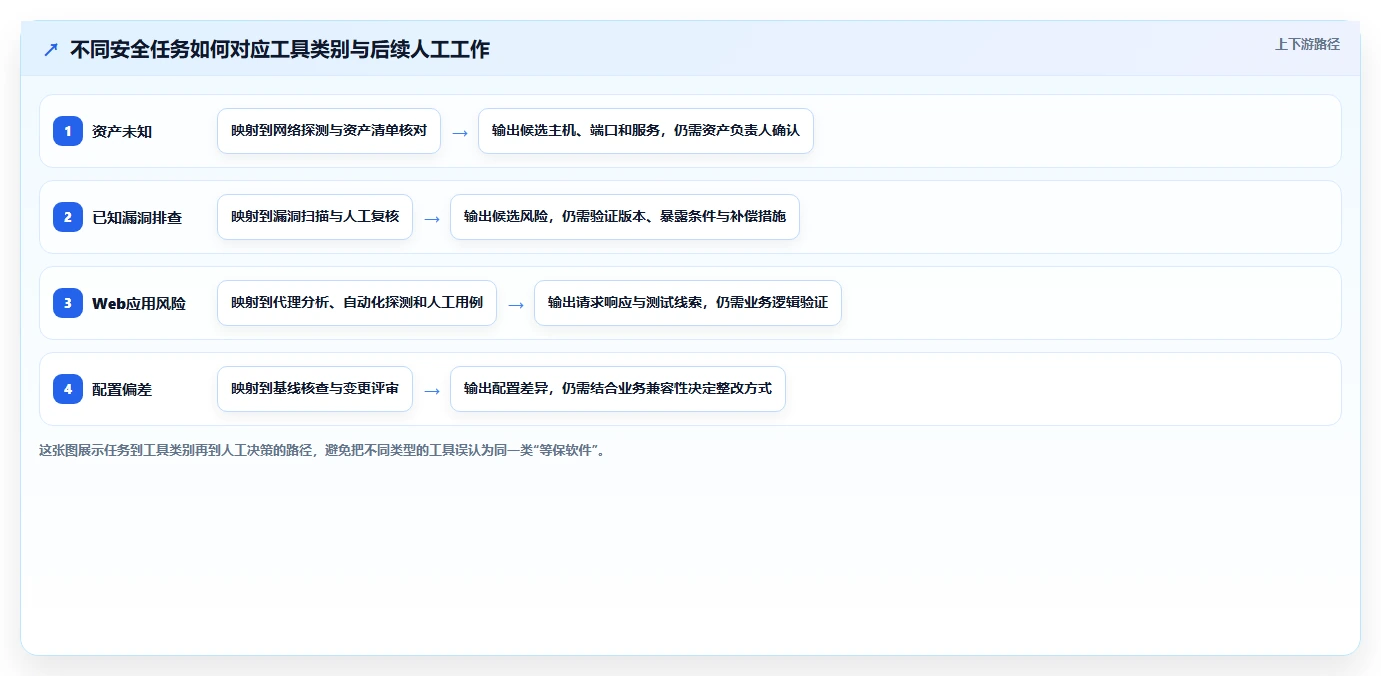Open the 映射到漏洞扫描与人工复核 box

315,217
